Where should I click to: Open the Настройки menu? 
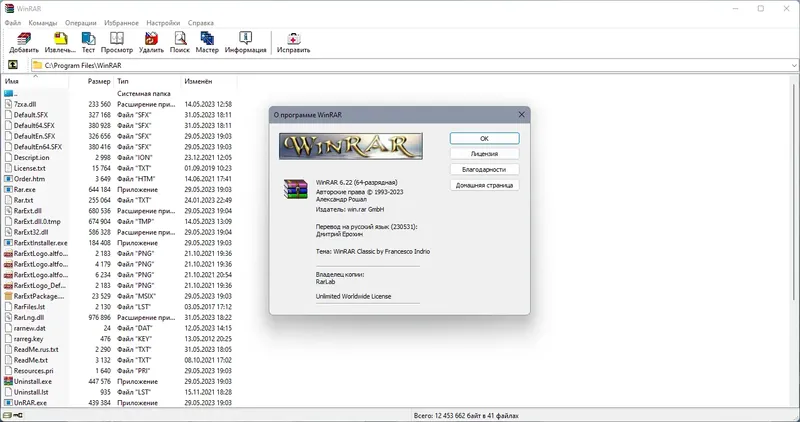163,22
